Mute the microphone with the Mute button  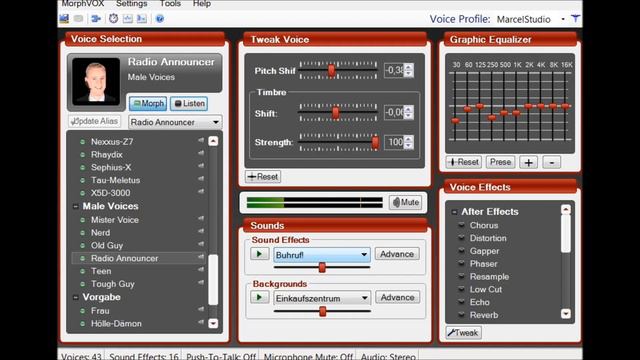[405, 202]
